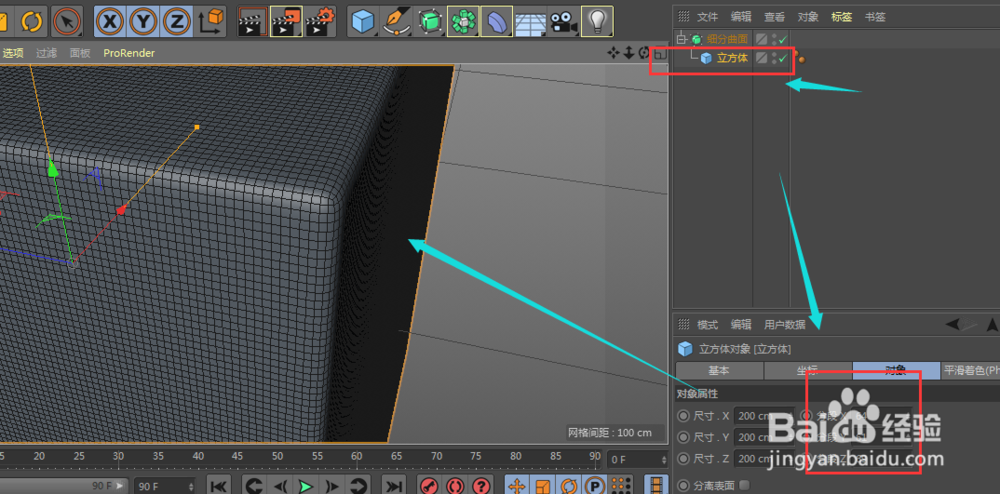1000x494 pixels.
Task: Click the 尺寸 . Y input field
Action: tap(762, 437)
